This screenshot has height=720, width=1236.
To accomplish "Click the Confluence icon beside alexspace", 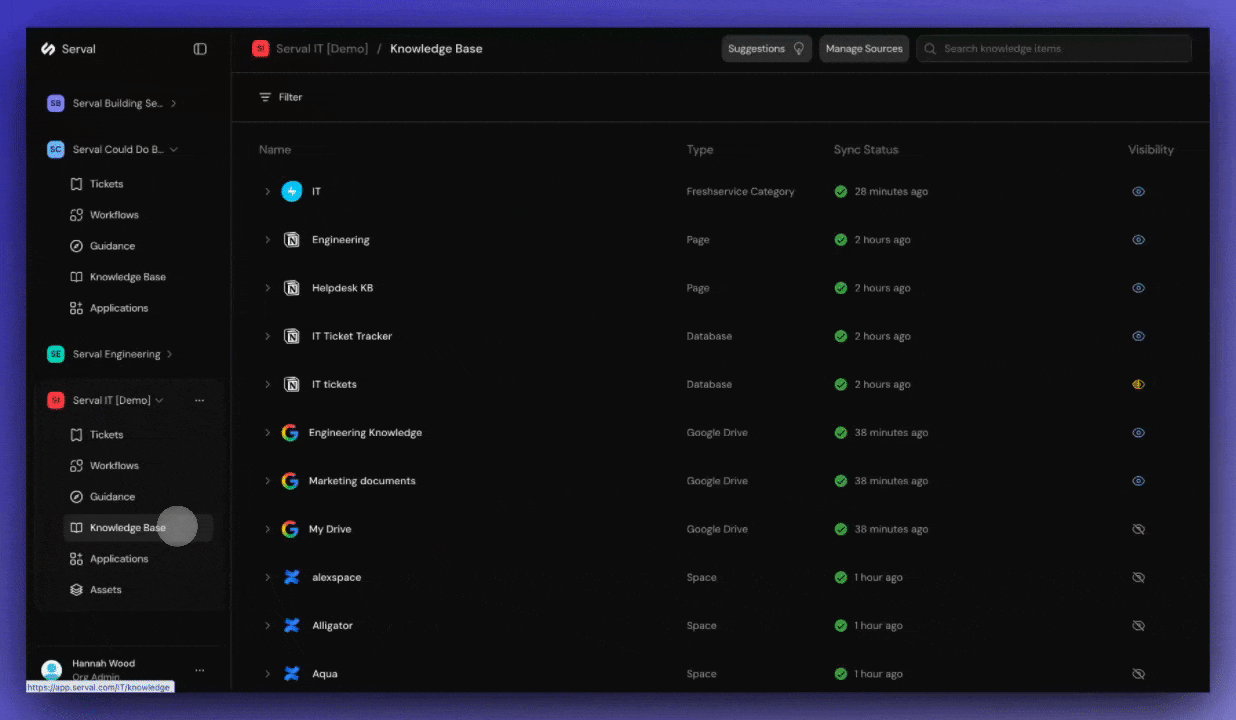I will [x=291, y=577].
